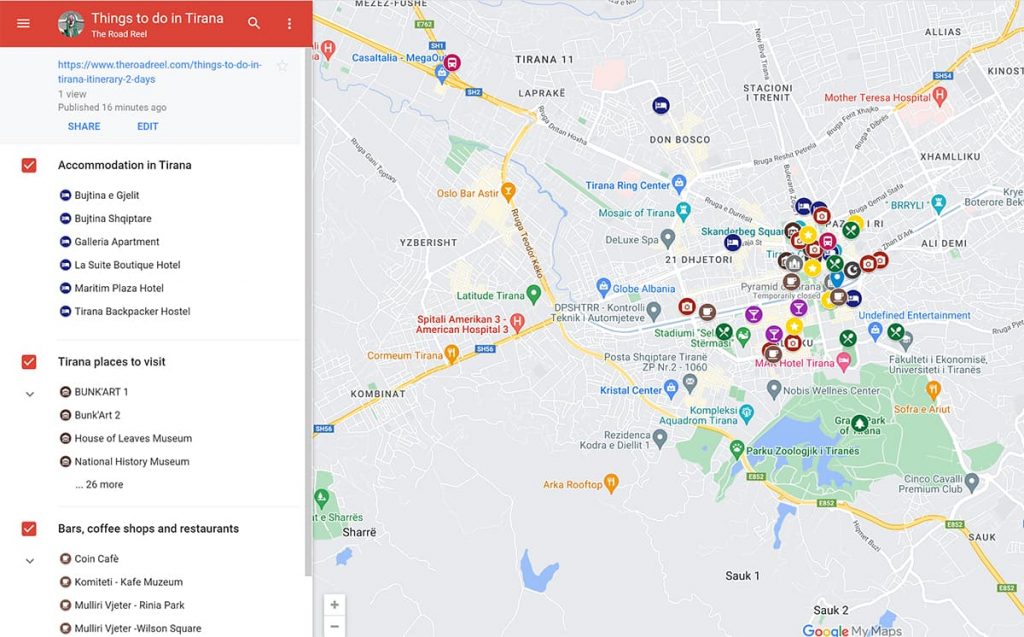Open the search magnifier icon
This screenshot has width=1024, height=637.
(x=254, y=24)
